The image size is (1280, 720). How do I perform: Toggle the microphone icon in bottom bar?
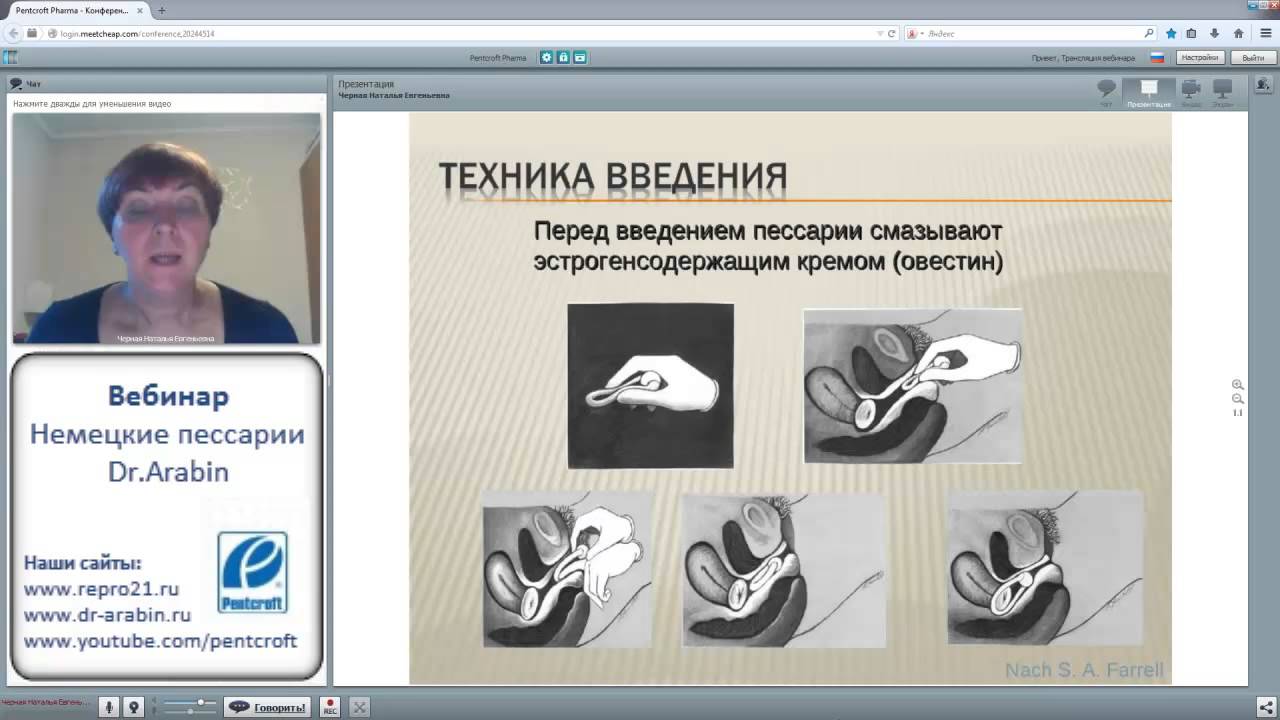click(x=111, y=707)
